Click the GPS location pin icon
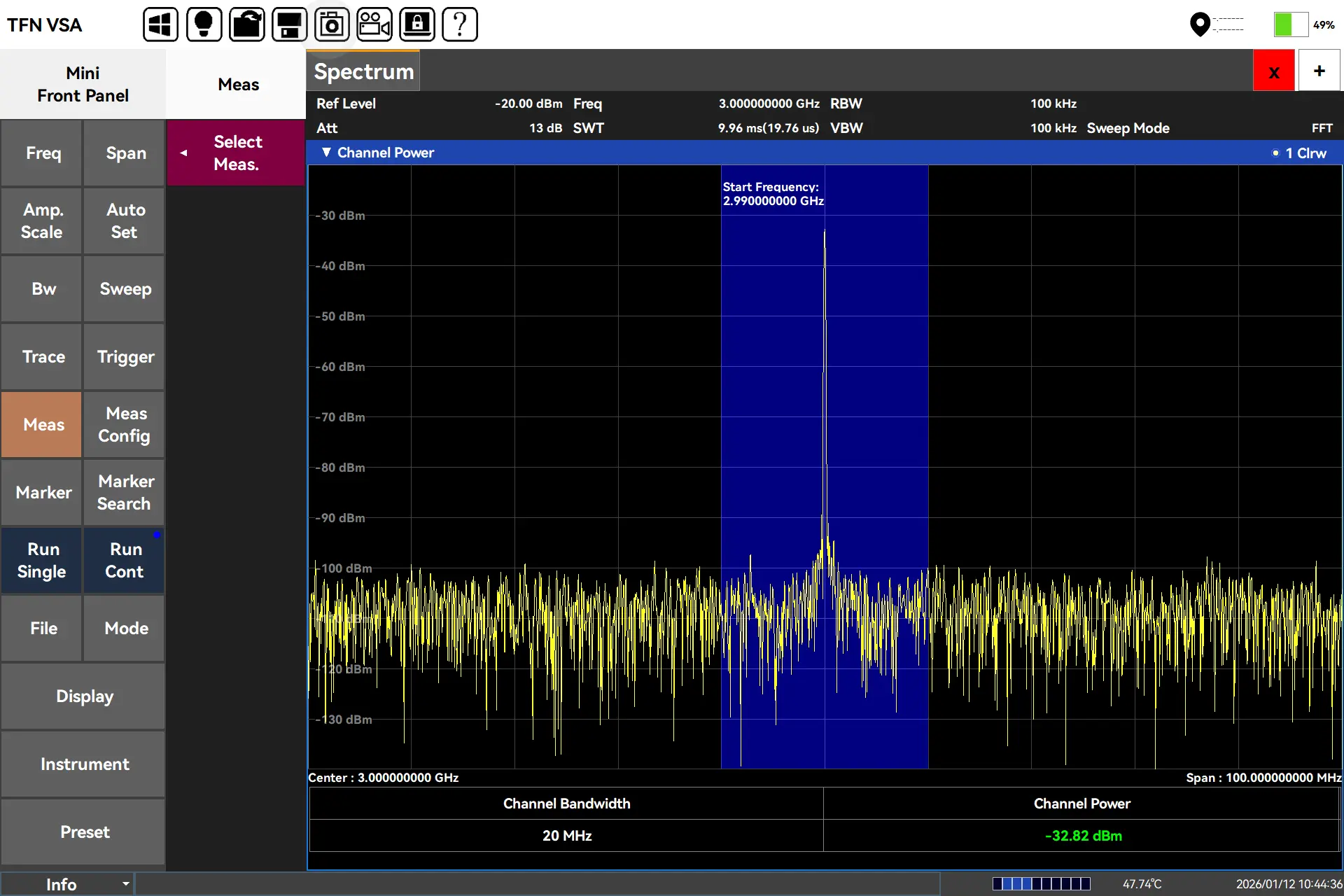The image size is (1344, 896). tap(1200, 24)
